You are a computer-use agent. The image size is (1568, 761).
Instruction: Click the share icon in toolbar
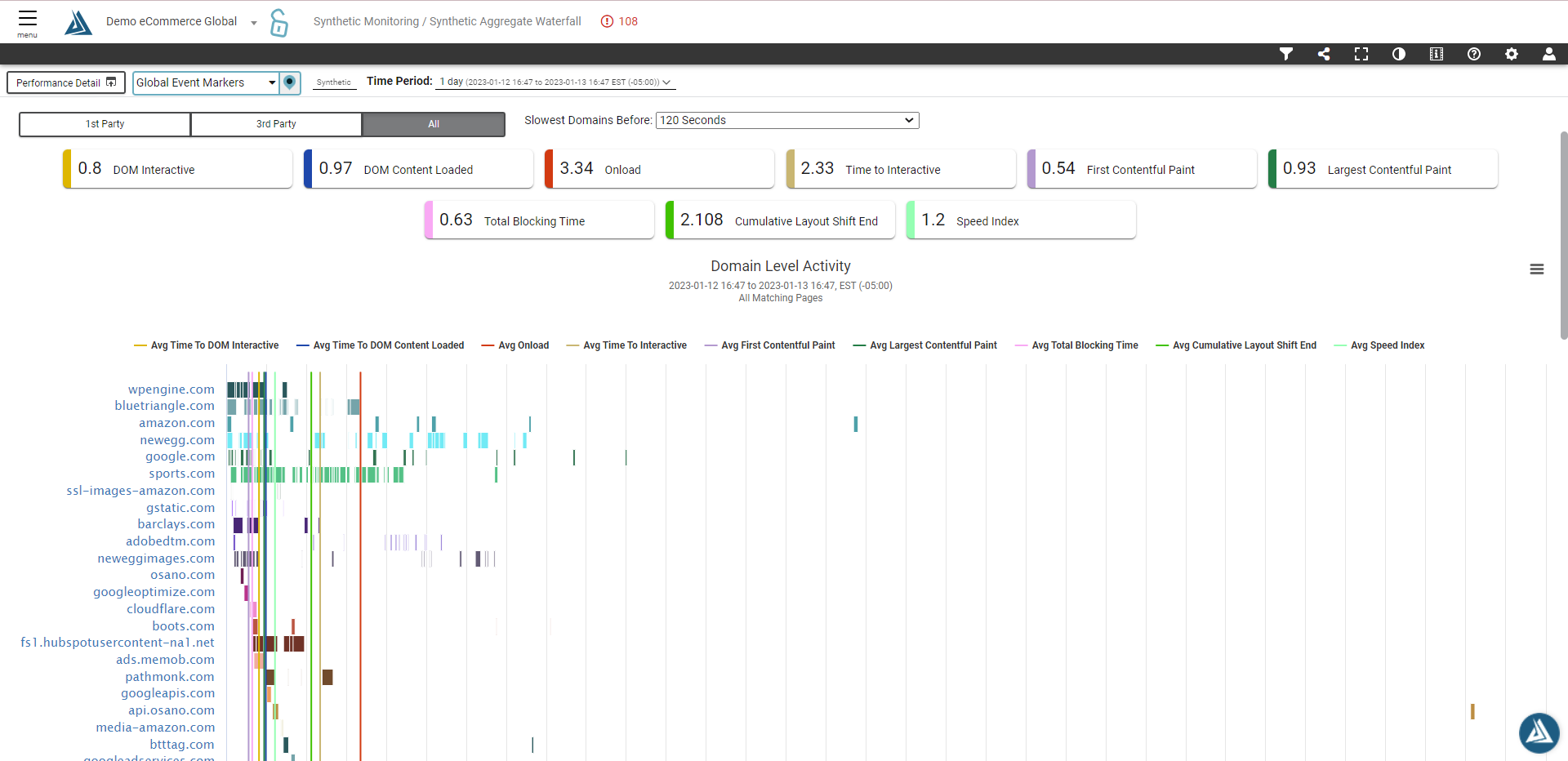coord(1324,54)
